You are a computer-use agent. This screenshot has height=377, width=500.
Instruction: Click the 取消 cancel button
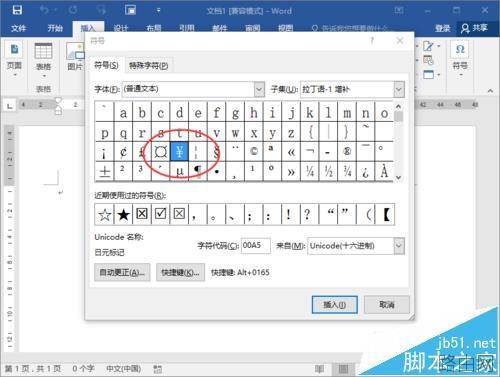(x=387, y=305)
